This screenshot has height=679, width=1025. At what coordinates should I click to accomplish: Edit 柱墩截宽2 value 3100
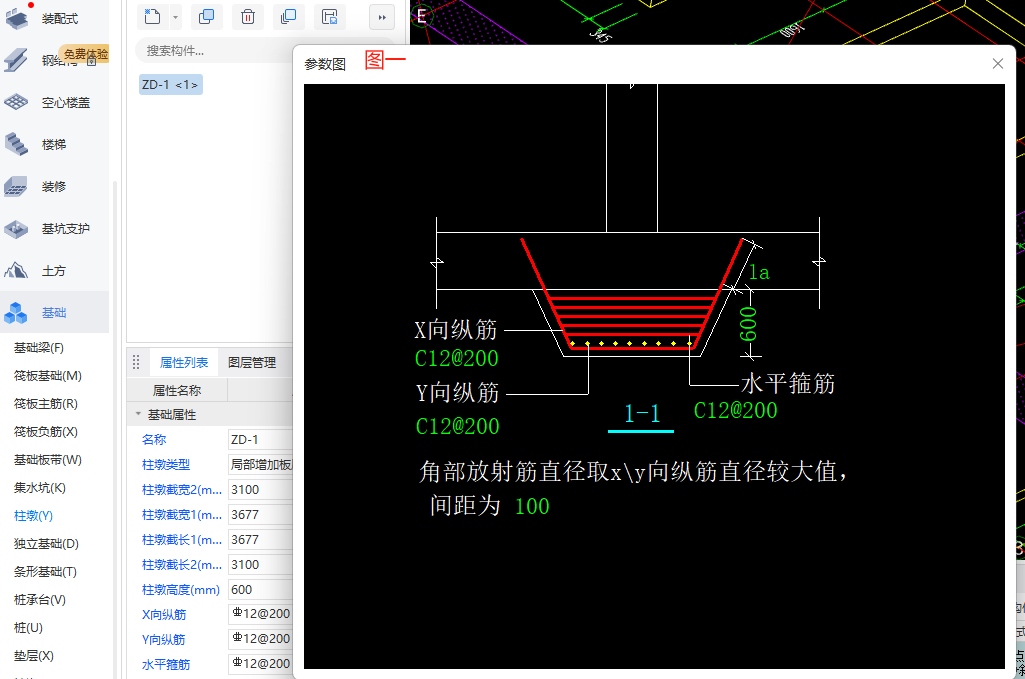click(261, 489)
